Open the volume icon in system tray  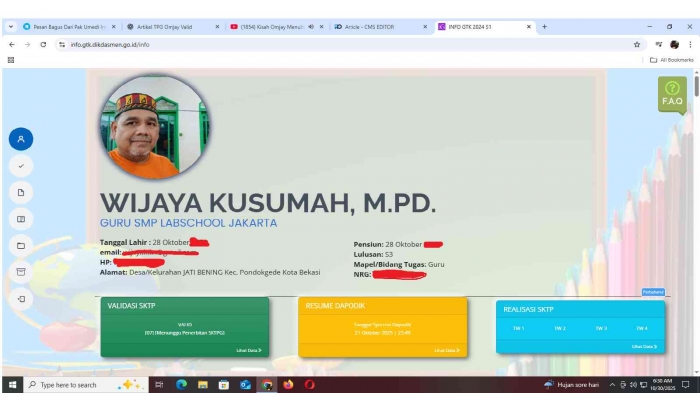click(x=633, y=385)
